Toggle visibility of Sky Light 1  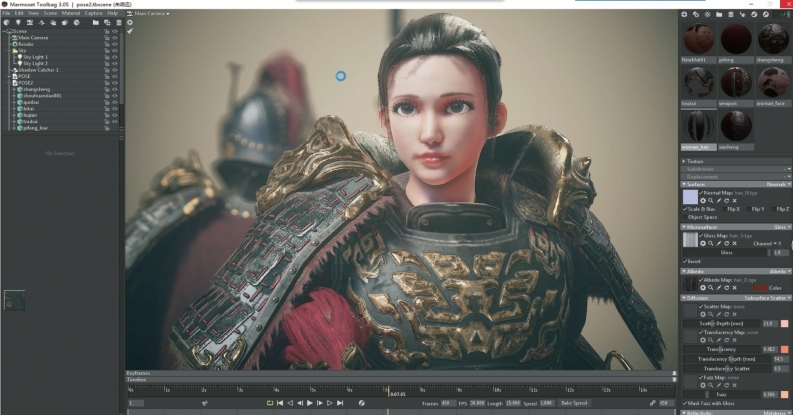[x=115, y=57]
